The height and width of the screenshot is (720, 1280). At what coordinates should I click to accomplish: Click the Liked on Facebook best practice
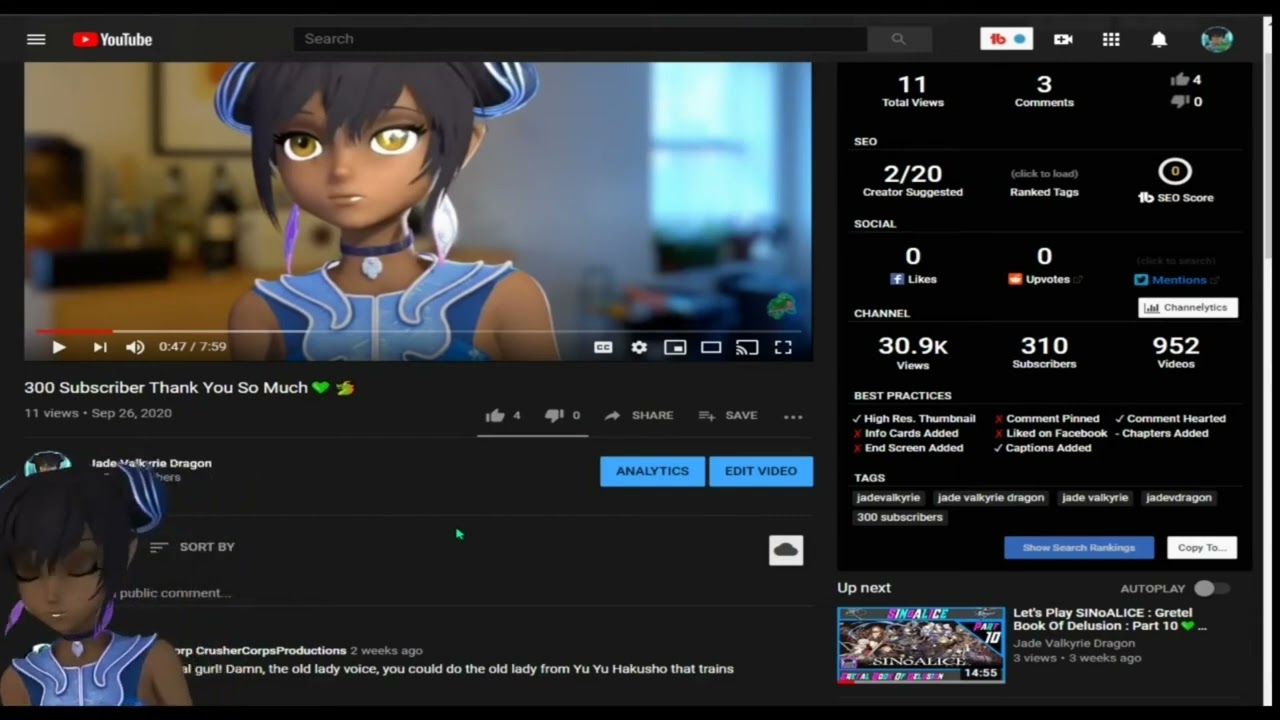[x=1051, y=434]
